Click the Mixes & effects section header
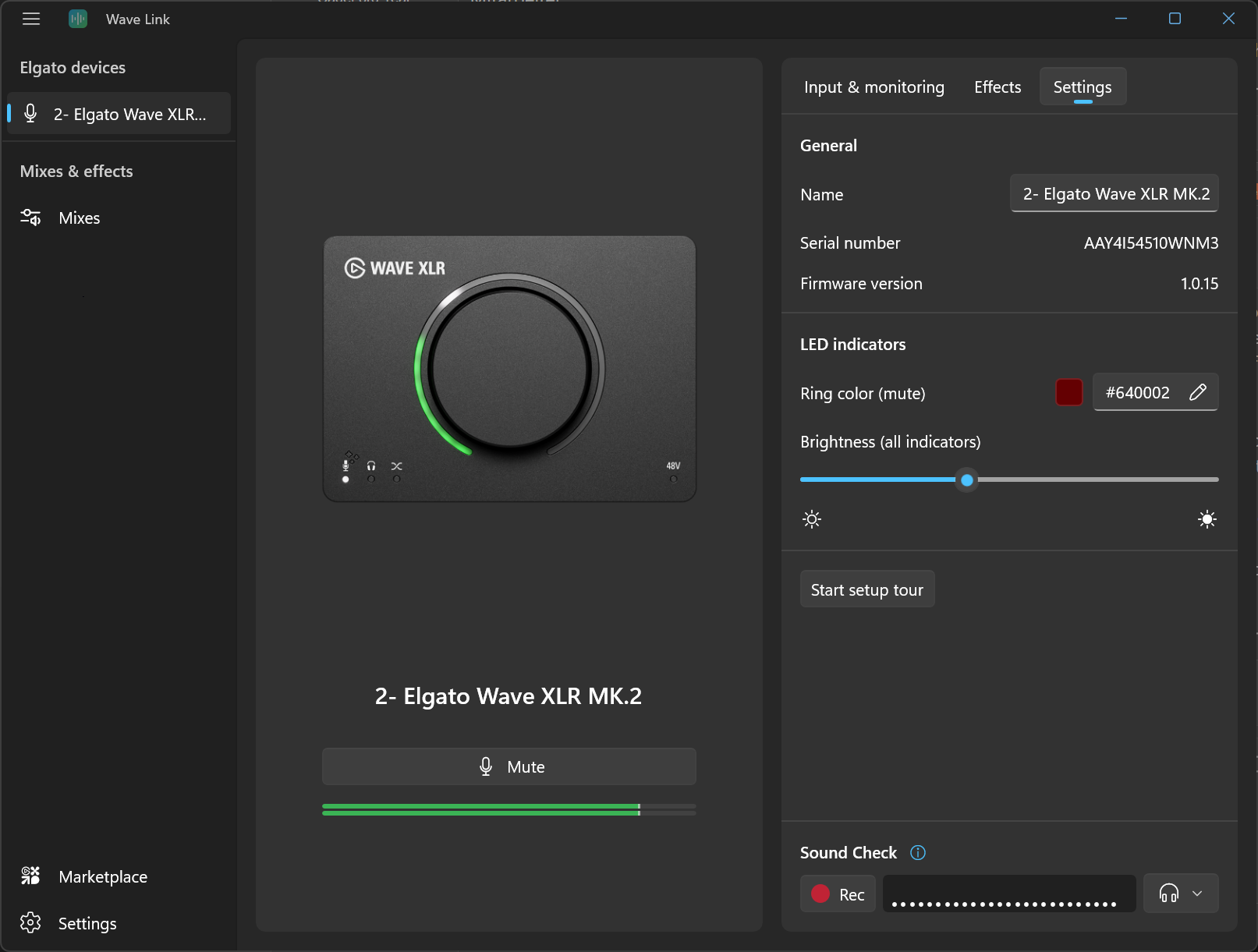The height and width of the screenshot is (952, 1258). (76, 171)
